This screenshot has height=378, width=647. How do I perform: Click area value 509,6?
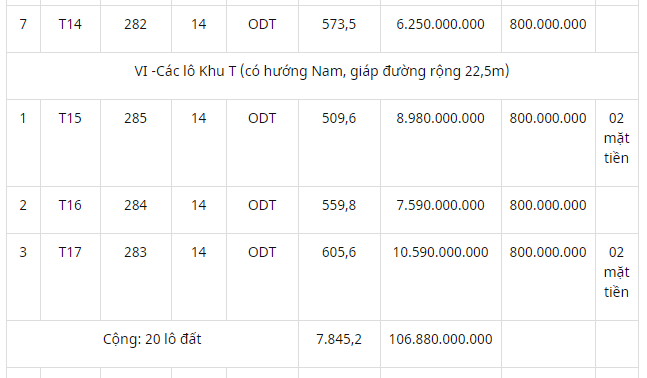339,118
